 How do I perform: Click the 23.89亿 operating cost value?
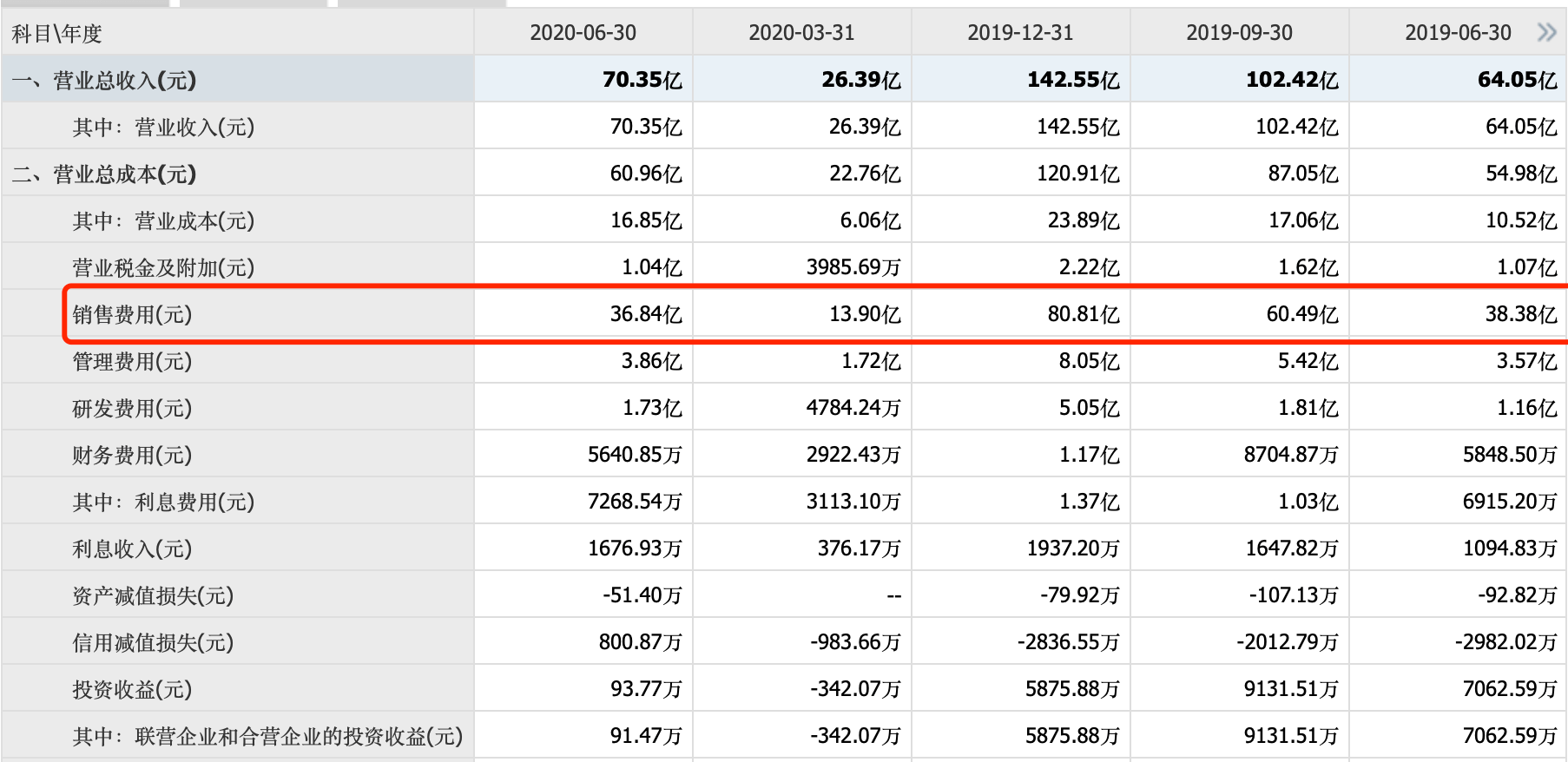(1084, 220)
